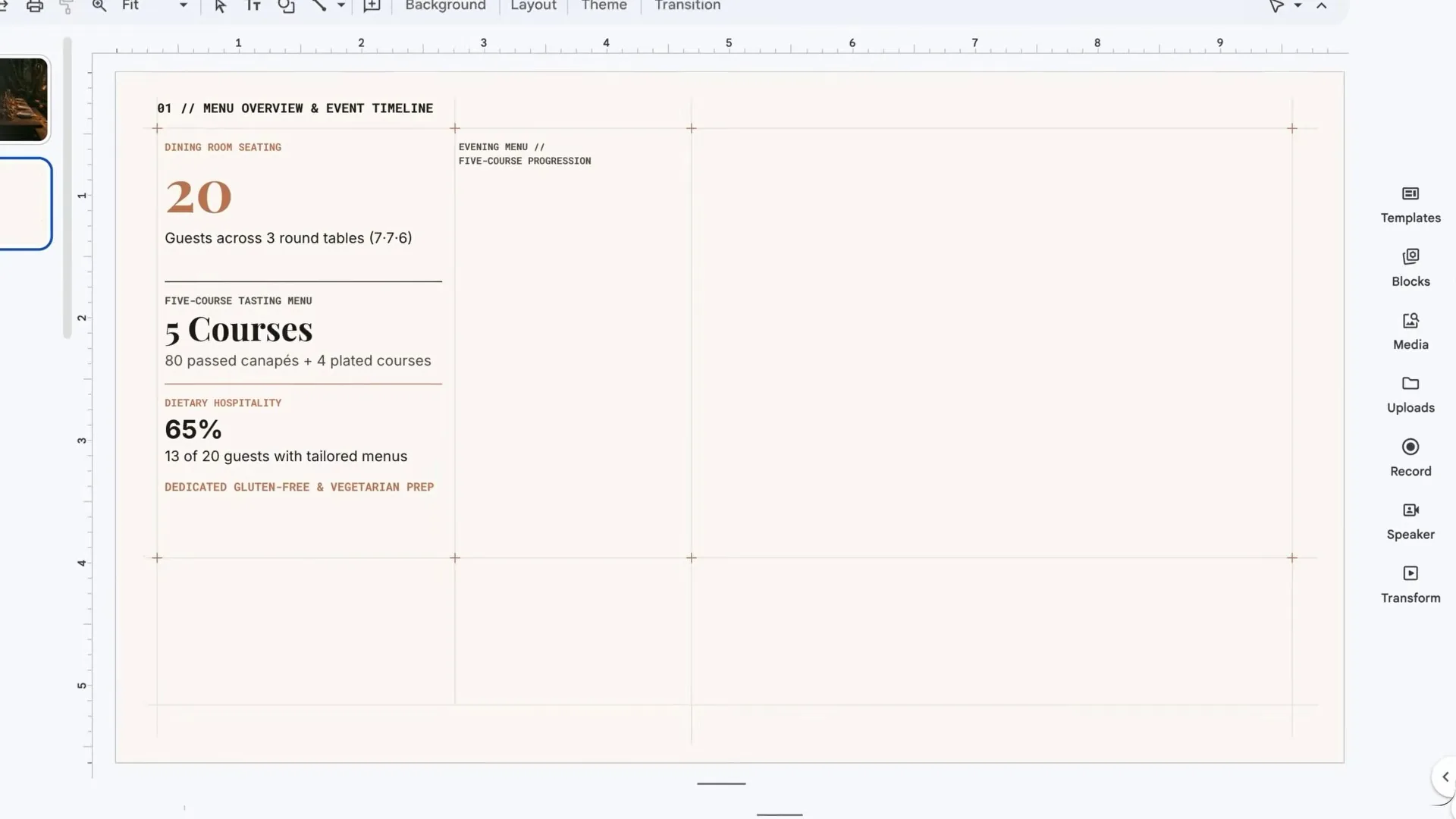Click the '5 Courses' heading
The width and height of the screenshot is (1456, 819).
click(239, 330)
